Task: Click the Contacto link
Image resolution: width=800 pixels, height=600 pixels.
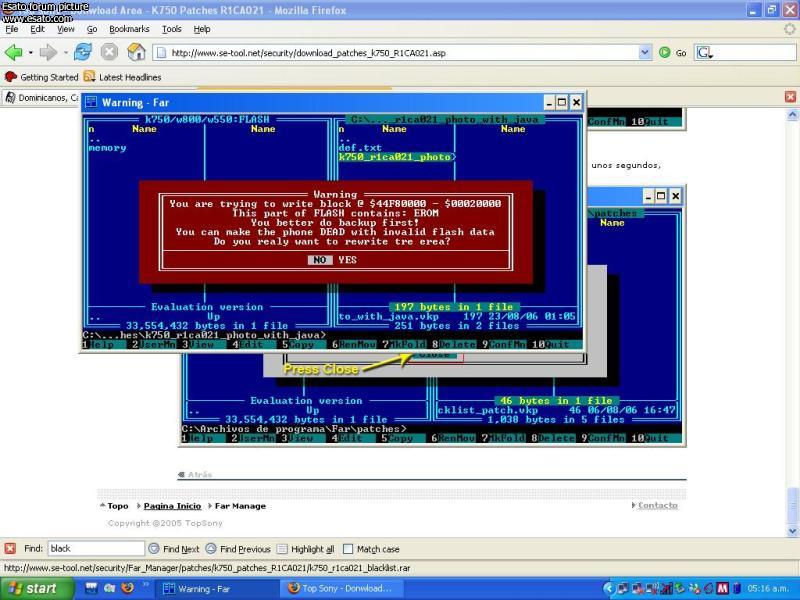Action: 658,505
